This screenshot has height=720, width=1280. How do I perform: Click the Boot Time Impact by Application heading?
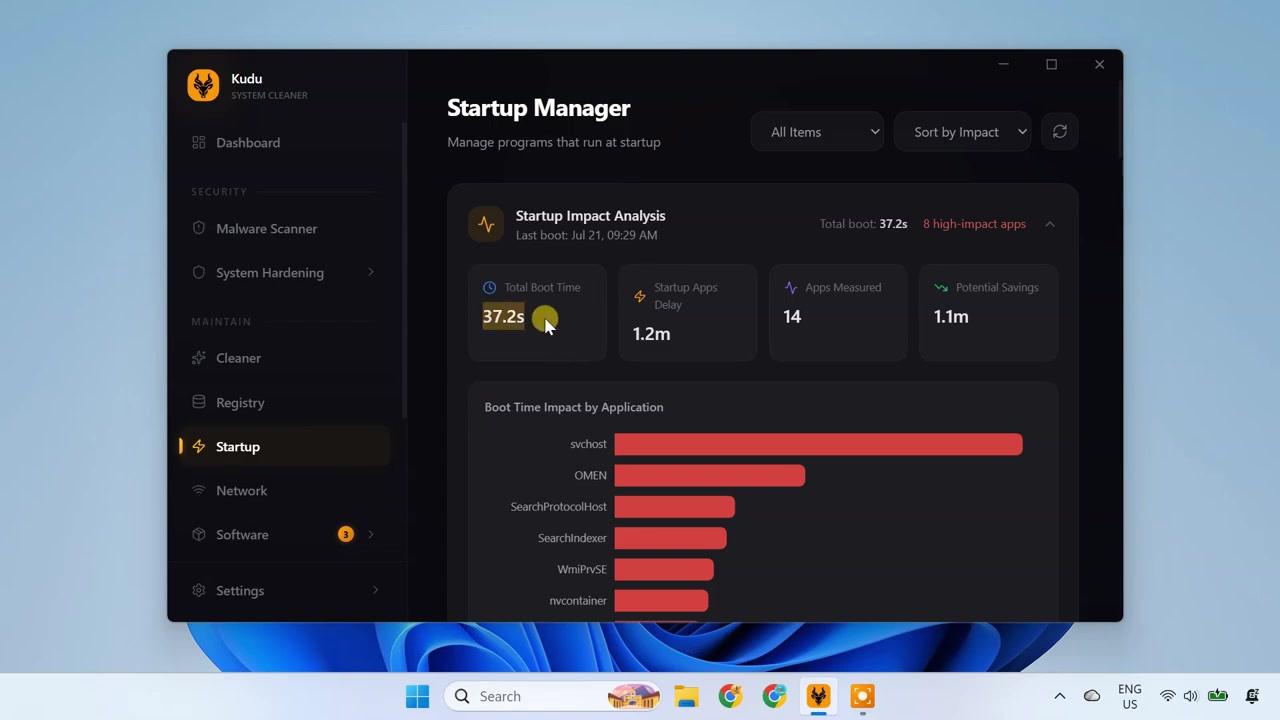574,407
